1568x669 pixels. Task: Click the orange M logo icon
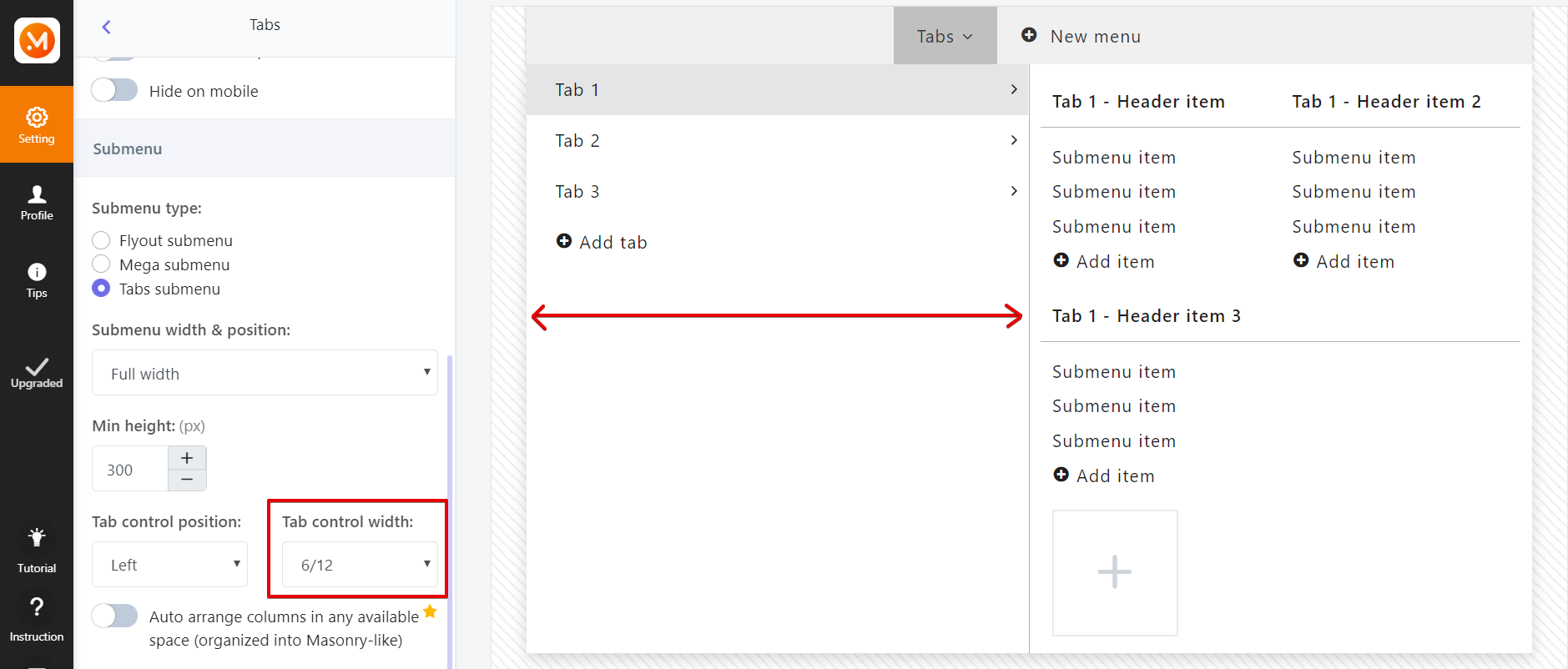tap(37, 40)
